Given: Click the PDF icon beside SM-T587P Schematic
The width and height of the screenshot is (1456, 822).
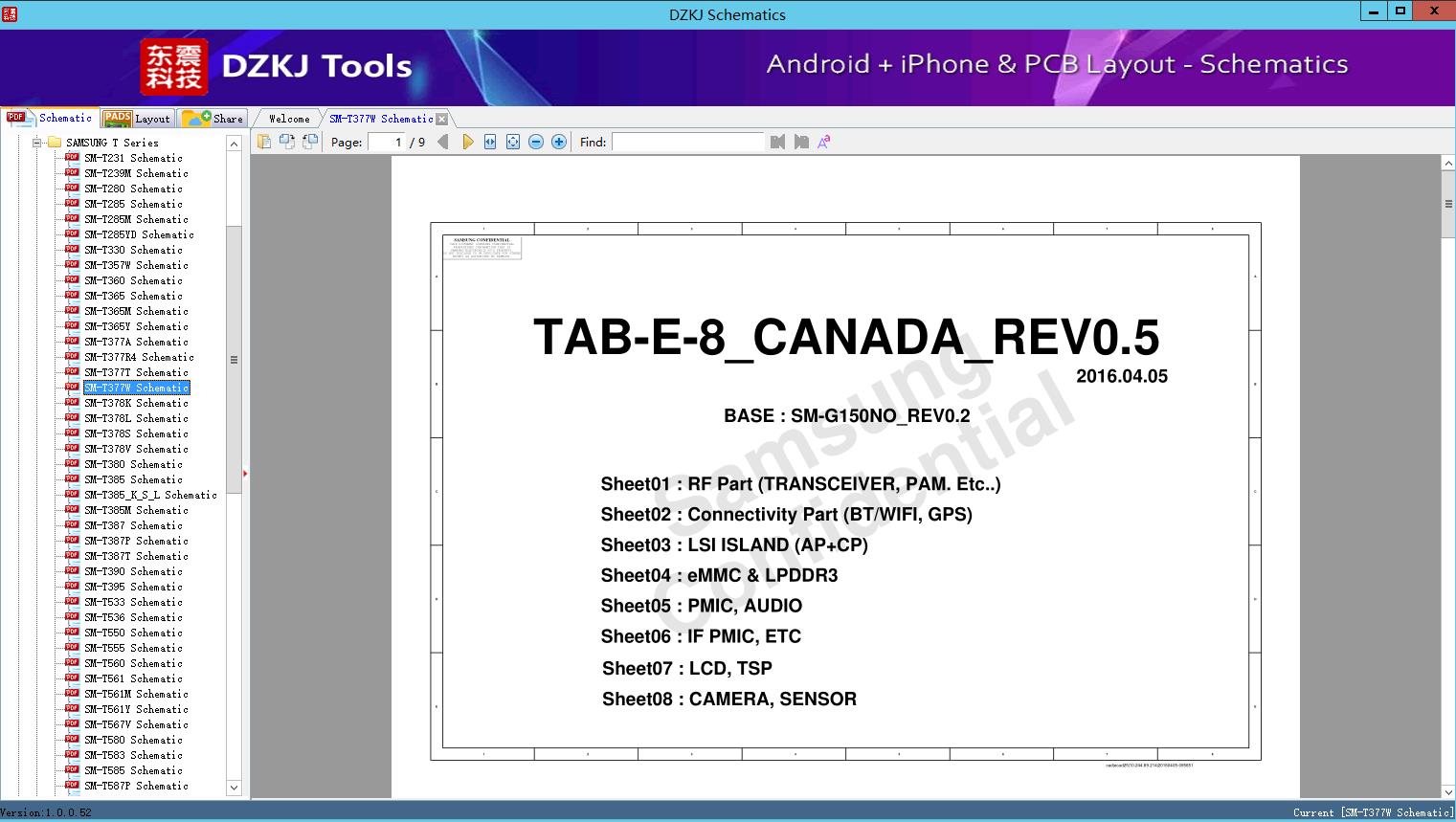Looking at the screenshot, I should 72,786.
